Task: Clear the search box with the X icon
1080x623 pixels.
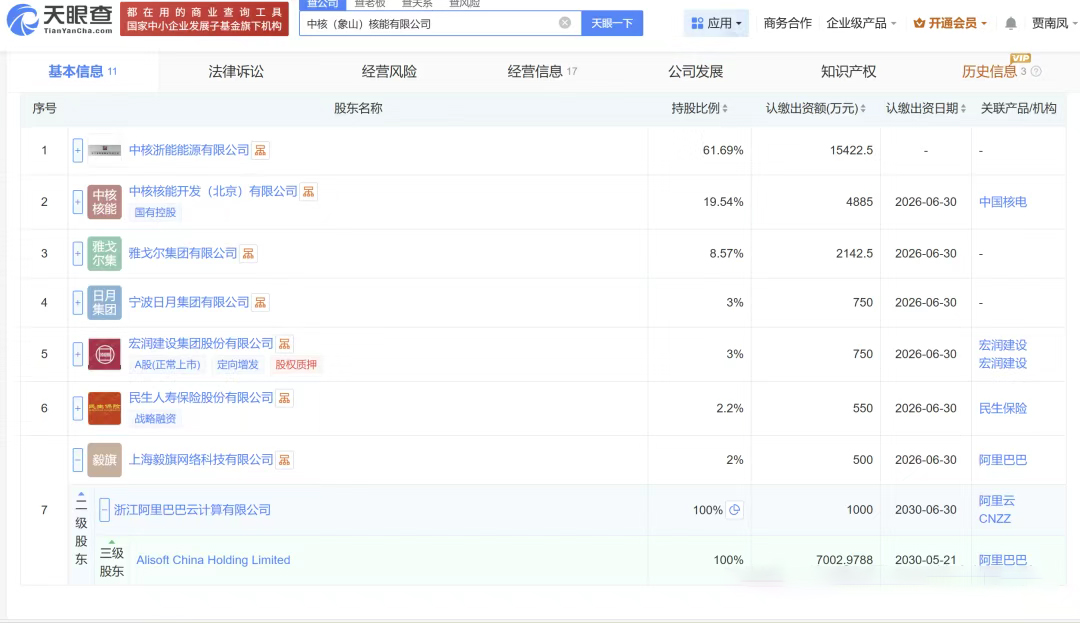Action: pos(565,23)
